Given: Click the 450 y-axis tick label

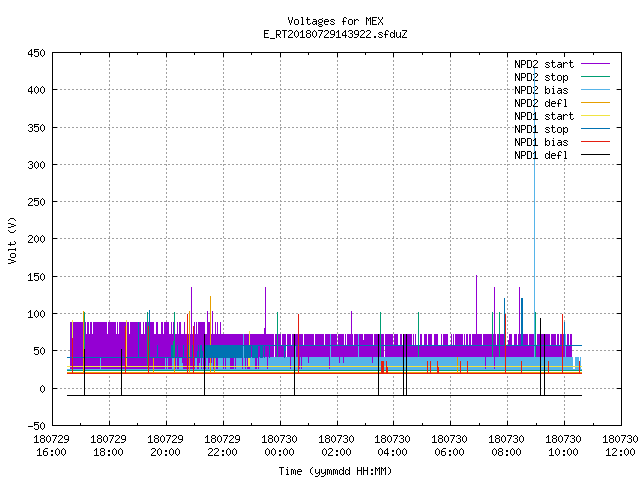Looking at the screenshot, I should point(36,53).
